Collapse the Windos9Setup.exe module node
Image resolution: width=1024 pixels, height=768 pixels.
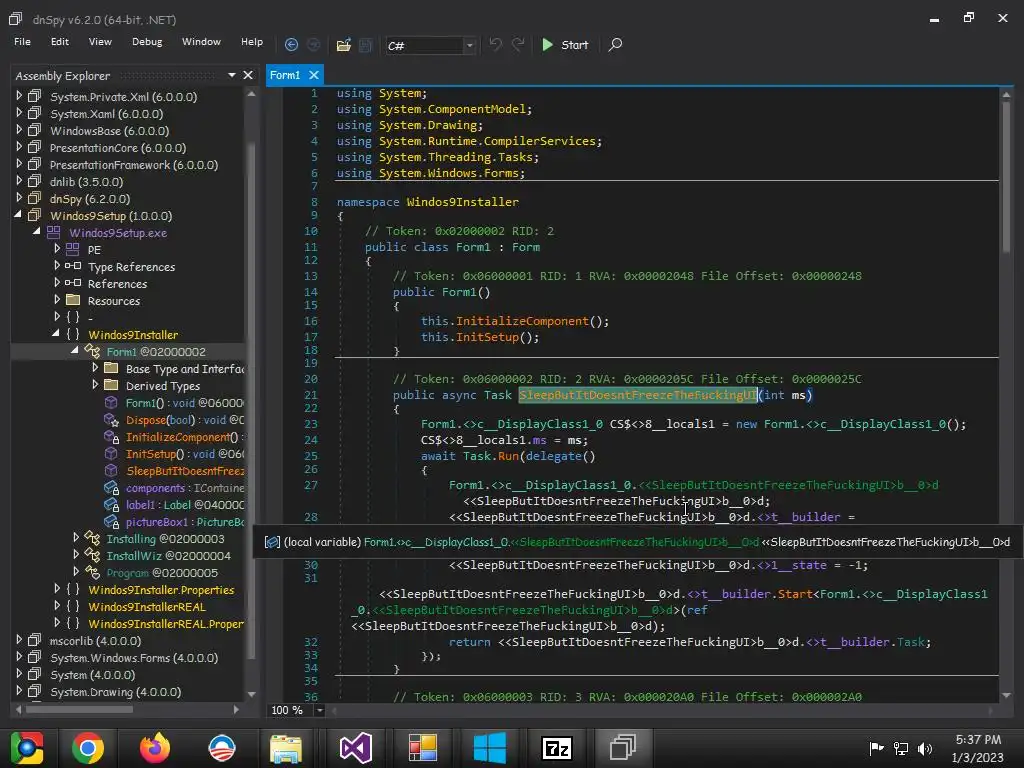point(37,231)
